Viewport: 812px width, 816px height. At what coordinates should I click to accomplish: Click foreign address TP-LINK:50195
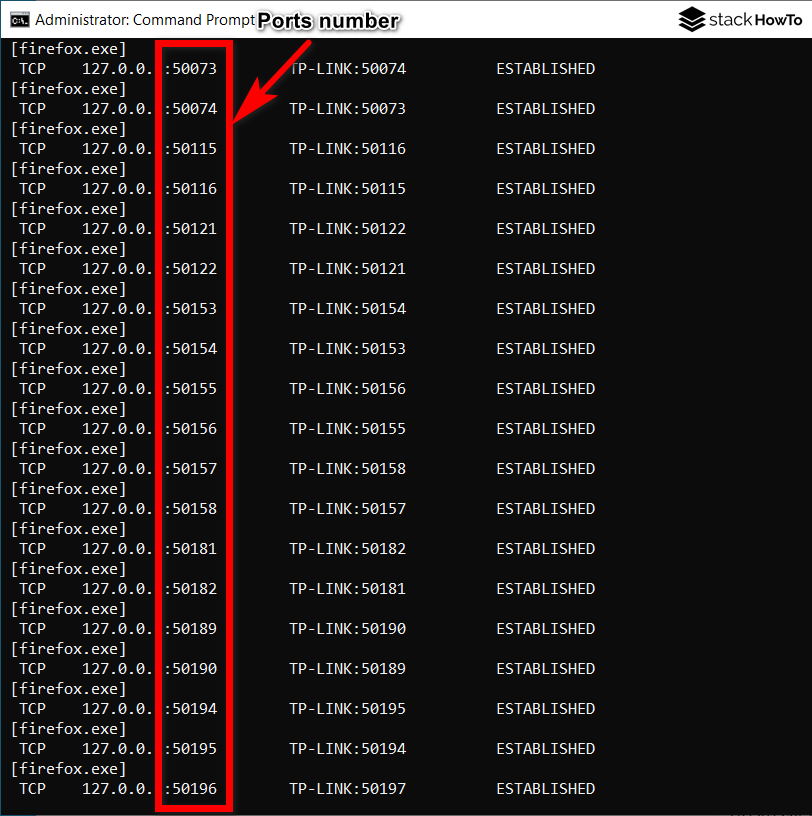click(x=348, y=709)
